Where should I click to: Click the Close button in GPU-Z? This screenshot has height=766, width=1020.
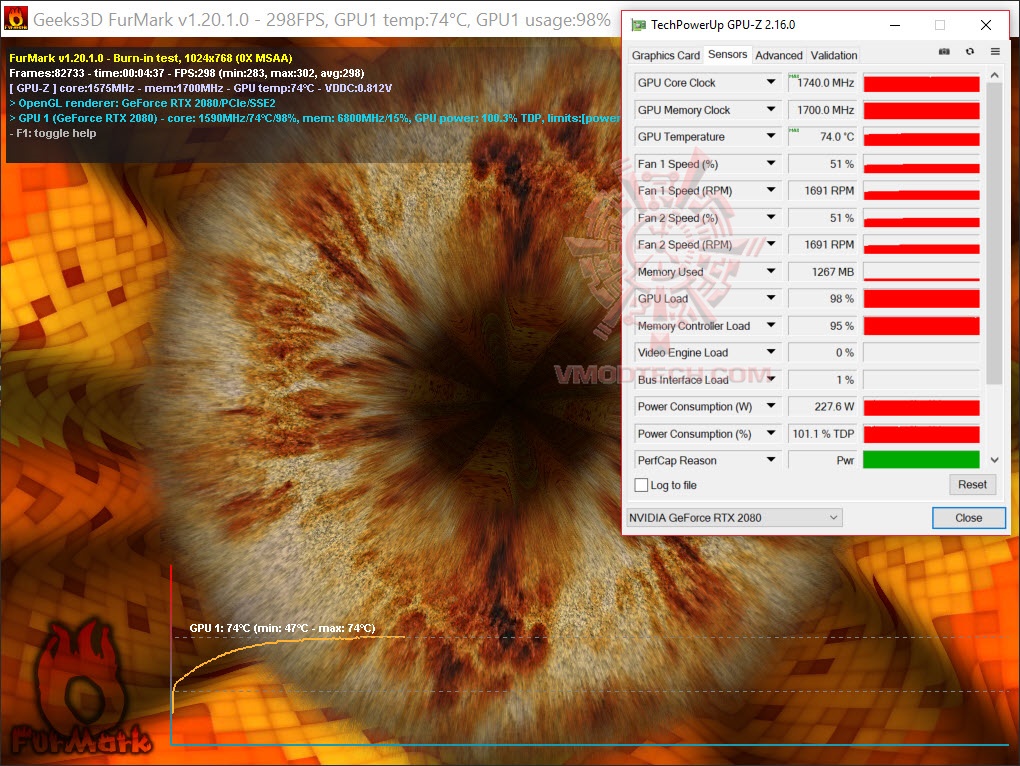coord(968,517)
